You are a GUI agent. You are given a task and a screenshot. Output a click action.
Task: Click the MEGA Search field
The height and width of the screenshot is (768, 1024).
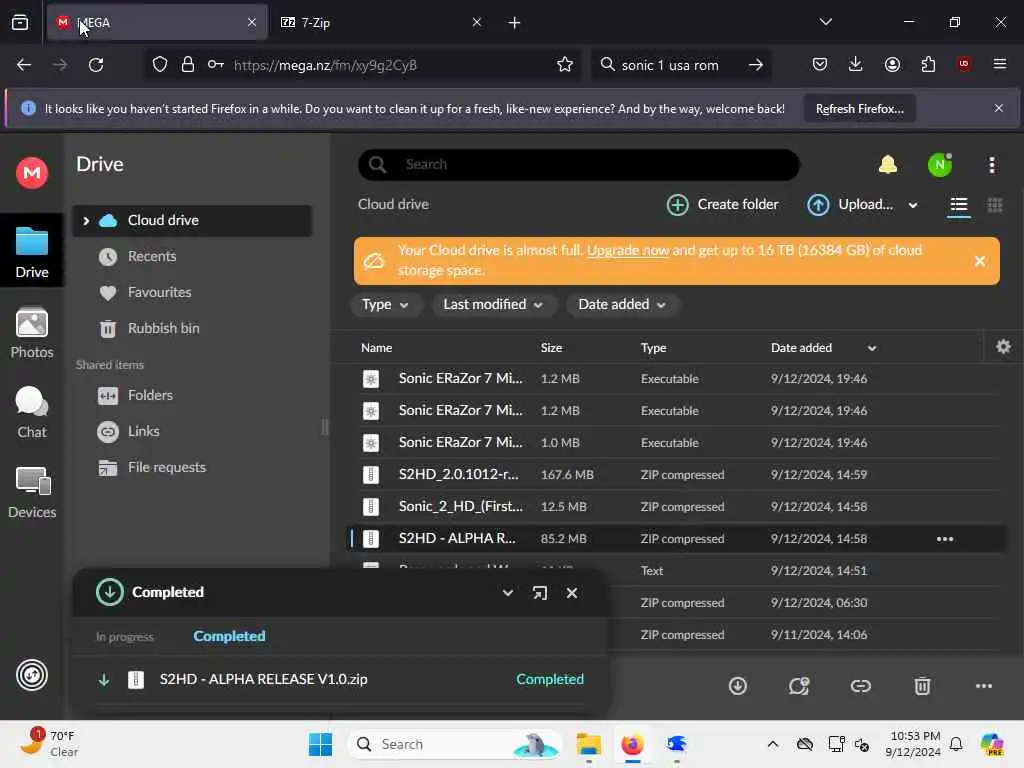[x=579, y=165]
